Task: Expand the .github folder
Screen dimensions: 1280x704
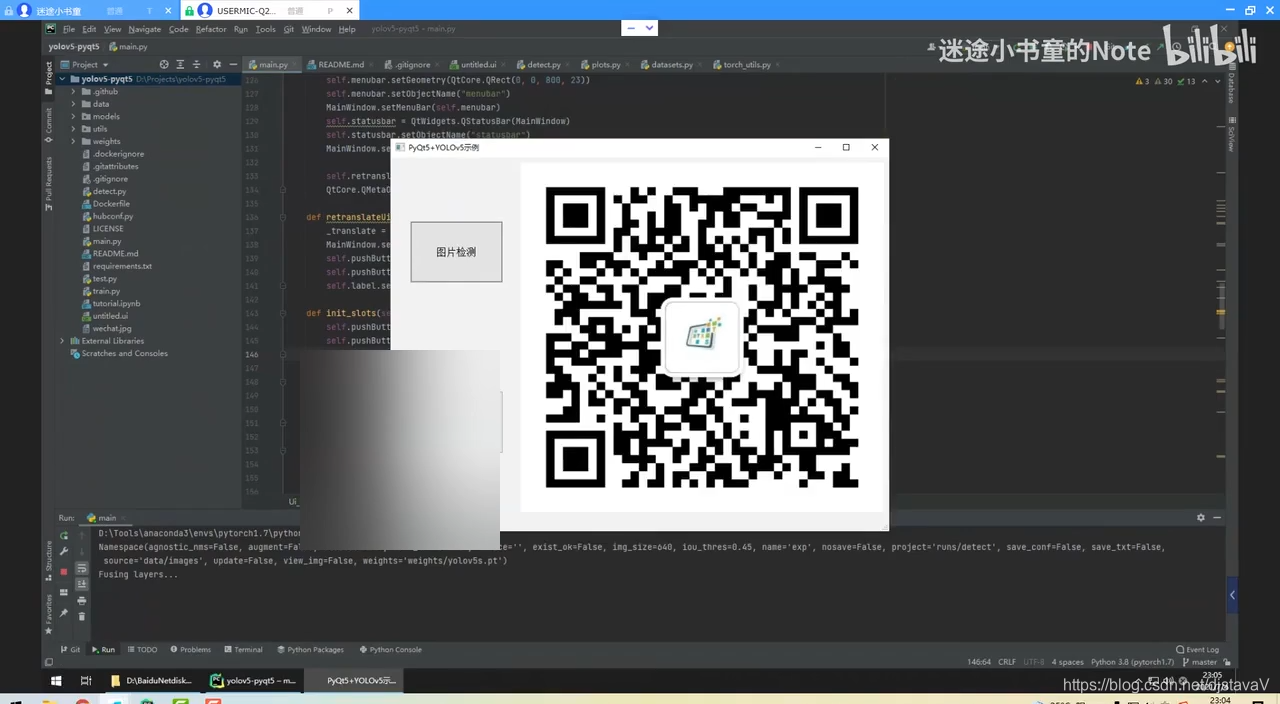Action: (73, 91)
